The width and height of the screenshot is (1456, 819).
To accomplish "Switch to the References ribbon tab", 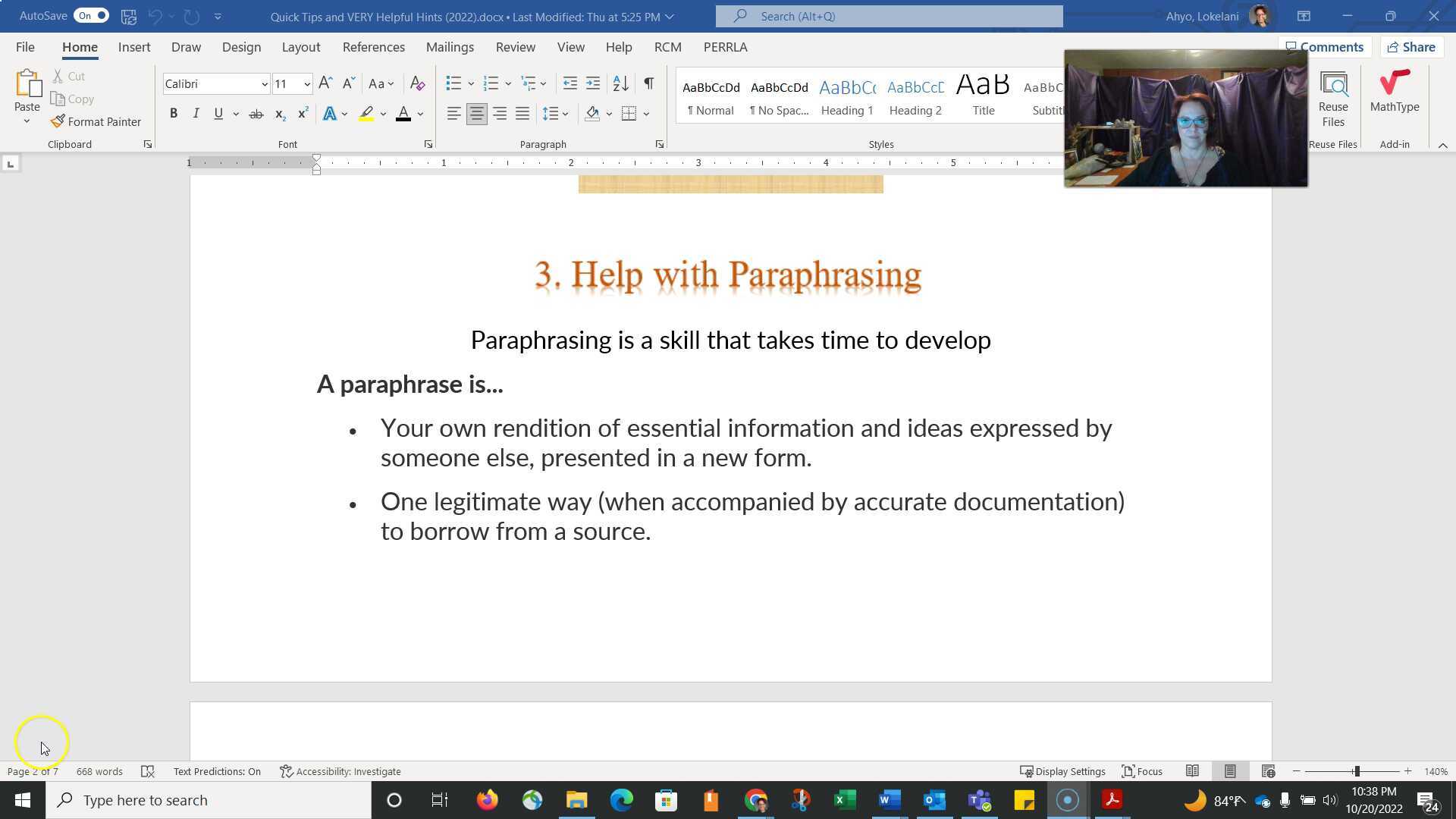I will pyautogui.click(x=373, y=47).
